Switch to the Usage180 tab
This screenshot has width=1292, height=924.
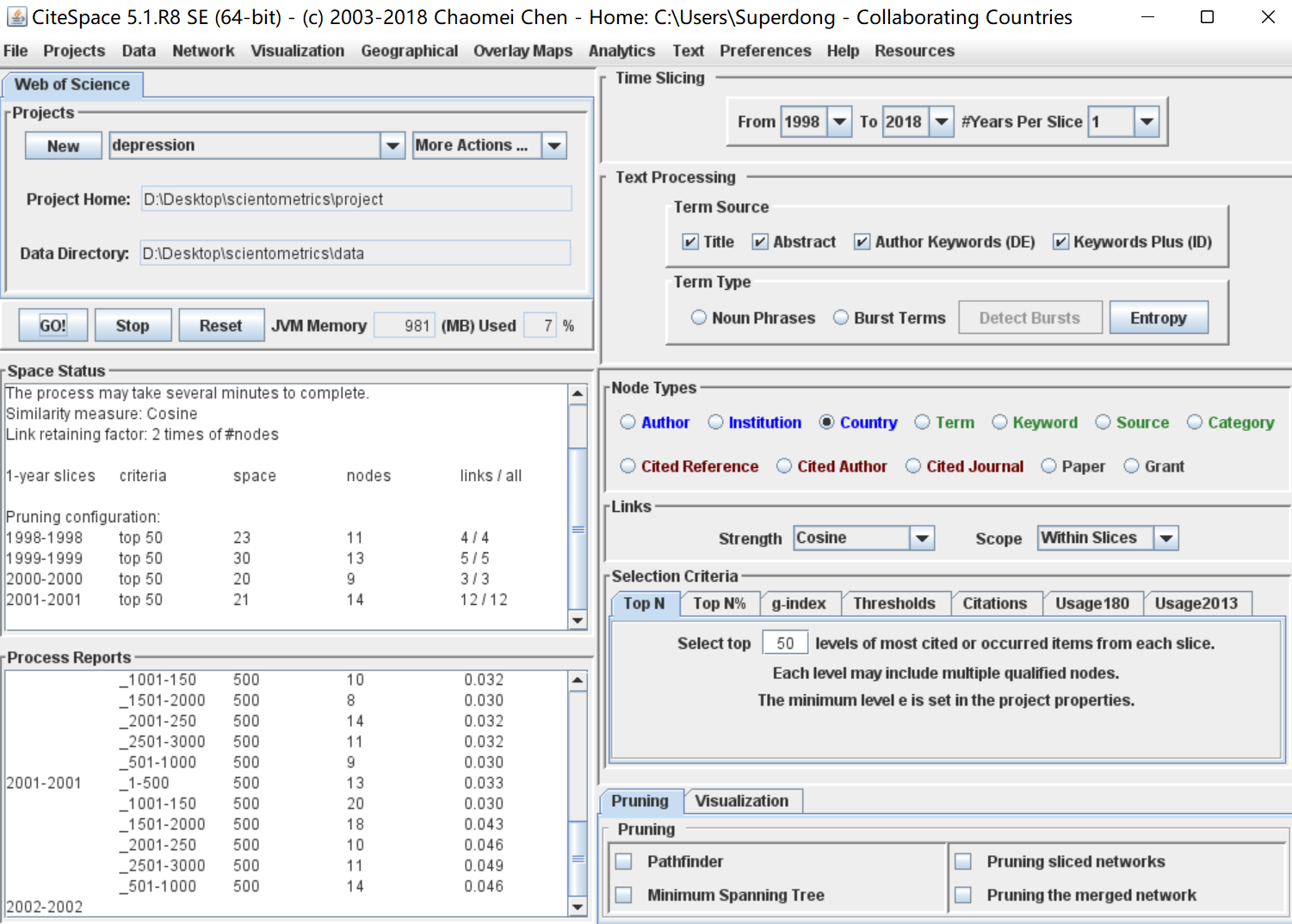point(1092,603)
